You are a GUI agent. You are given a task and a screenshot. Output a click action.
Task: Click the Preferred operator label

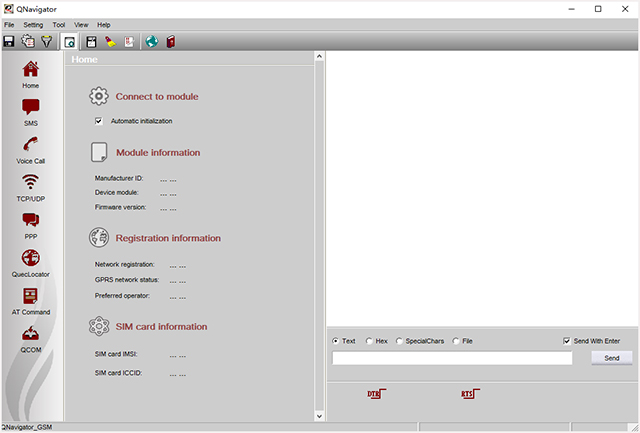(x=122, y=296)
